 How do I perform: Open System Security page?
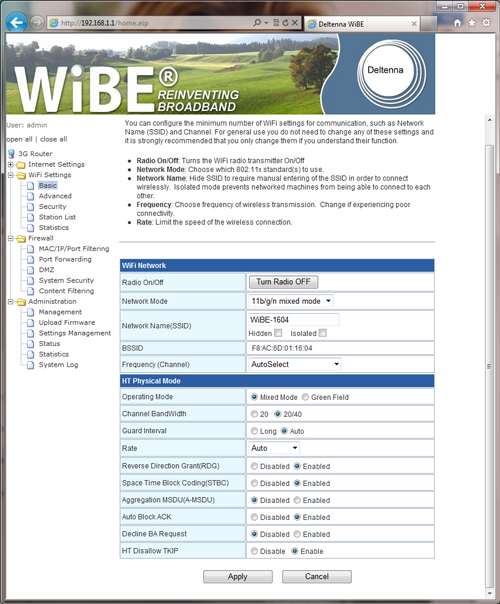point(66,280)
